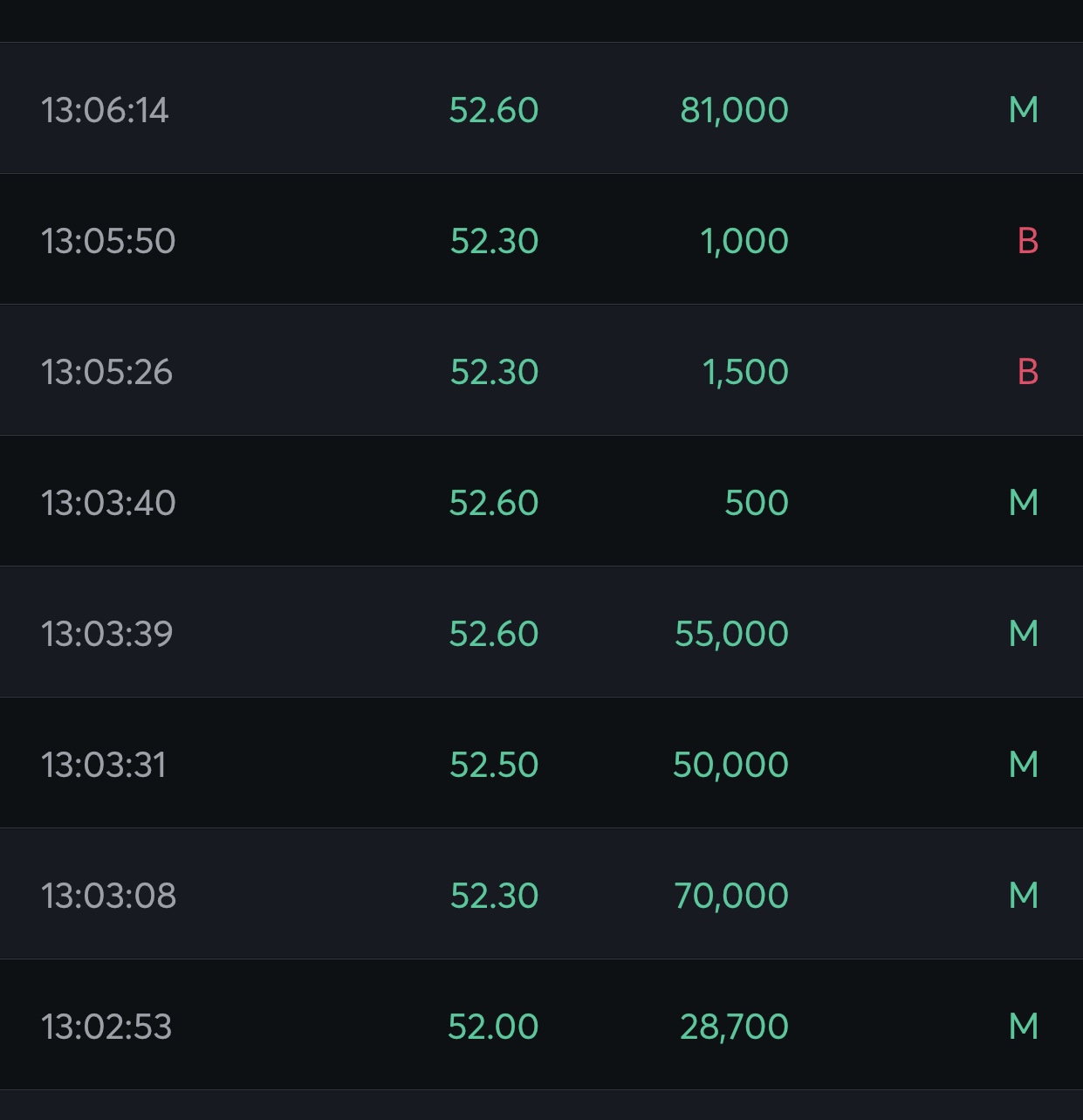Open the 13:05:26 trade entry
Image resolution: width=1083 pixels, height=1120 pixels.
pos(106,372)
